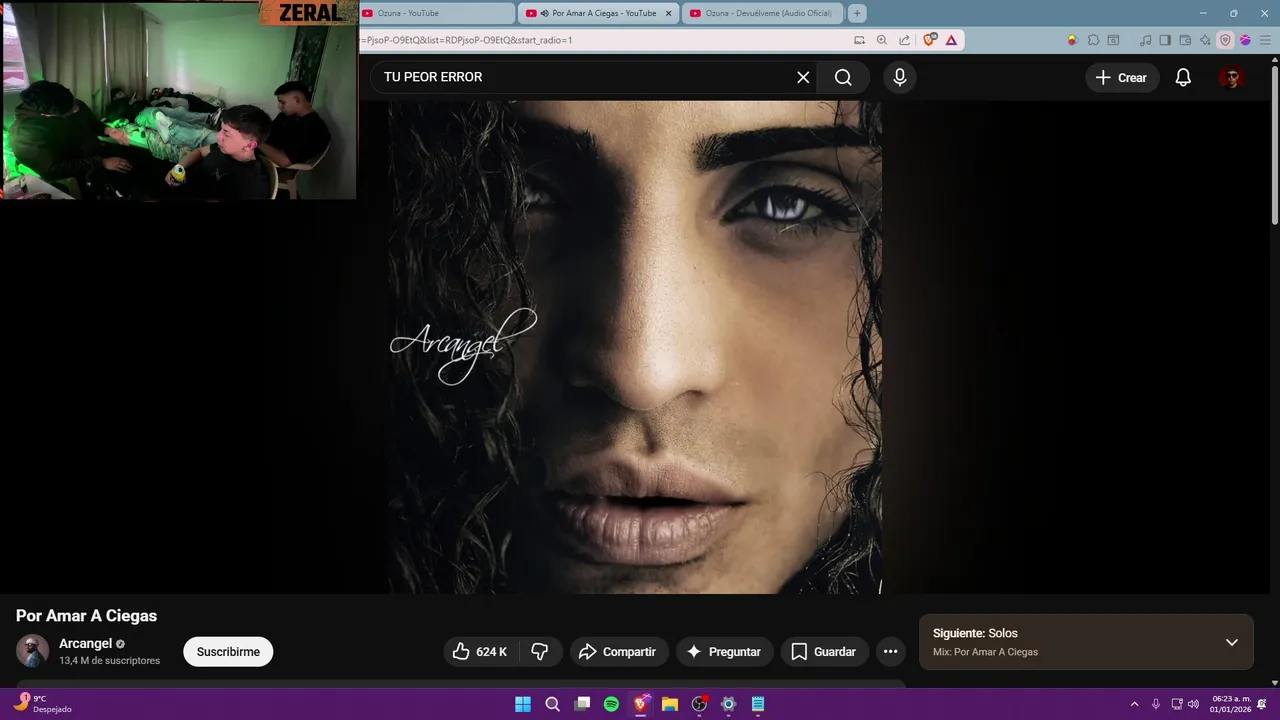Click Brave Rewards triangle icon
The height and width of the screenshot is (720, 1280).
click(x=951, y=40)
